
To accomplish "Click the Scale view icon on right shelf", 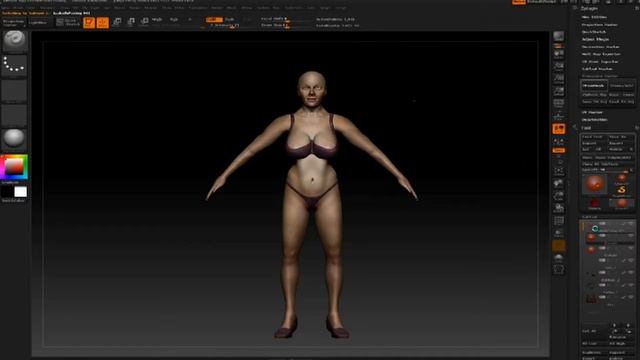I will tap(559, 196).
